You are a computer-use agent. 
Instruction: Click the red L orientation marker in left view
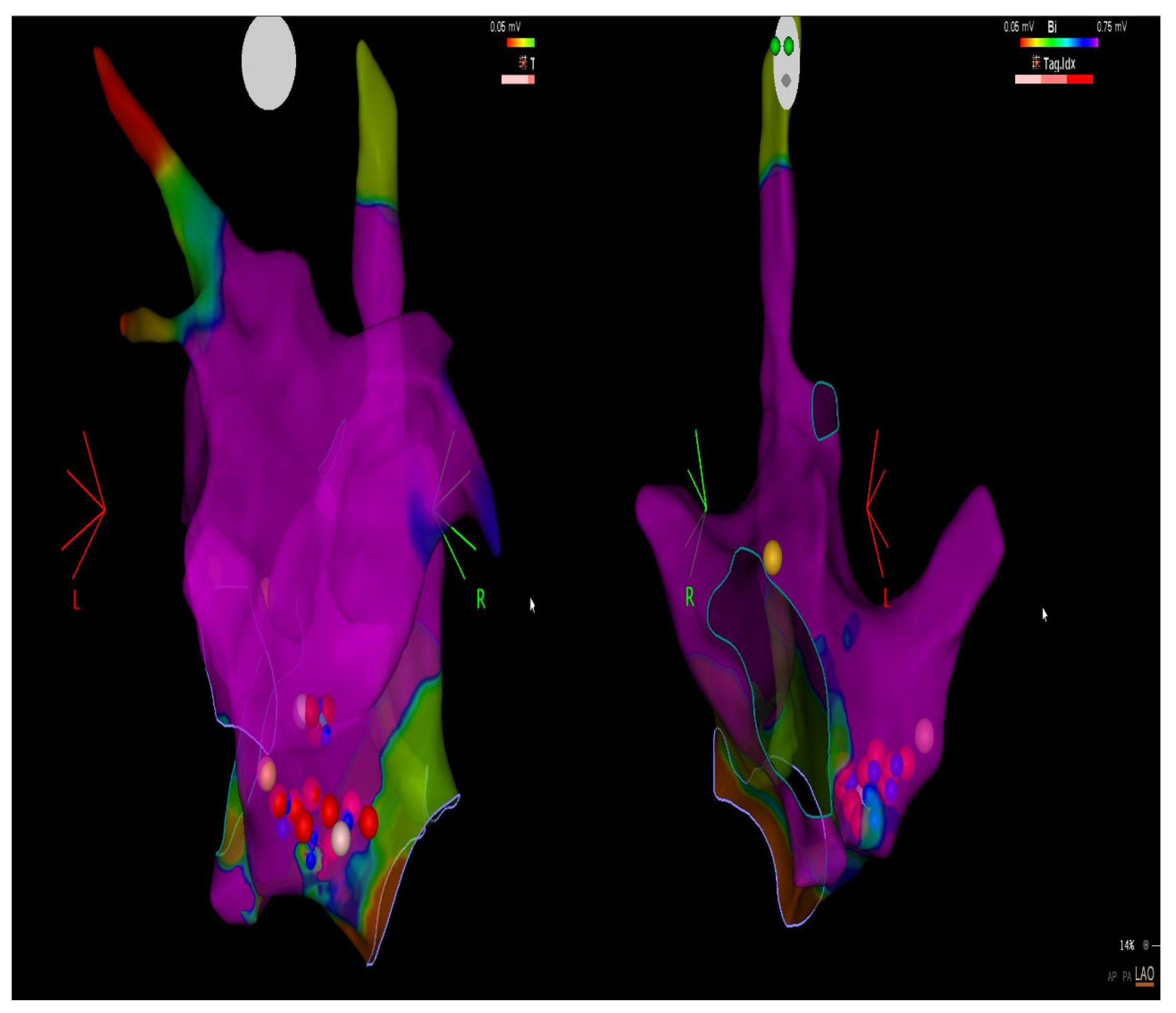[x=76, y=600]
